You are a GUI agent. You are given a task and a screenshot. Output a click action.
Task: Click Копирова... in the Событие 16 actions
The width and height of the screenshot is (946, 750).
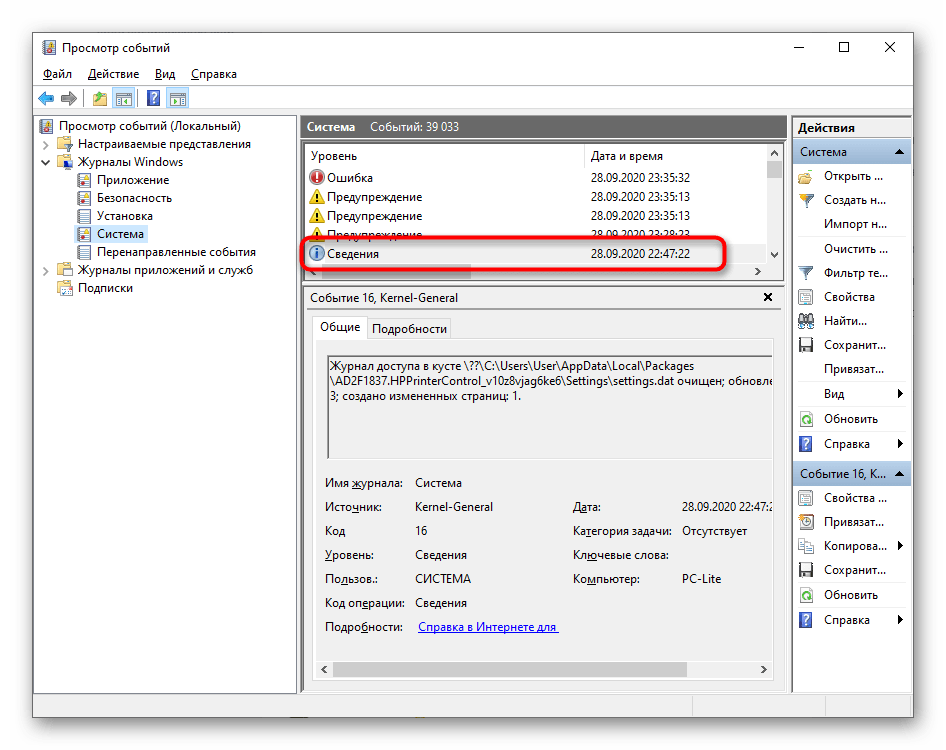coord(855,546)
